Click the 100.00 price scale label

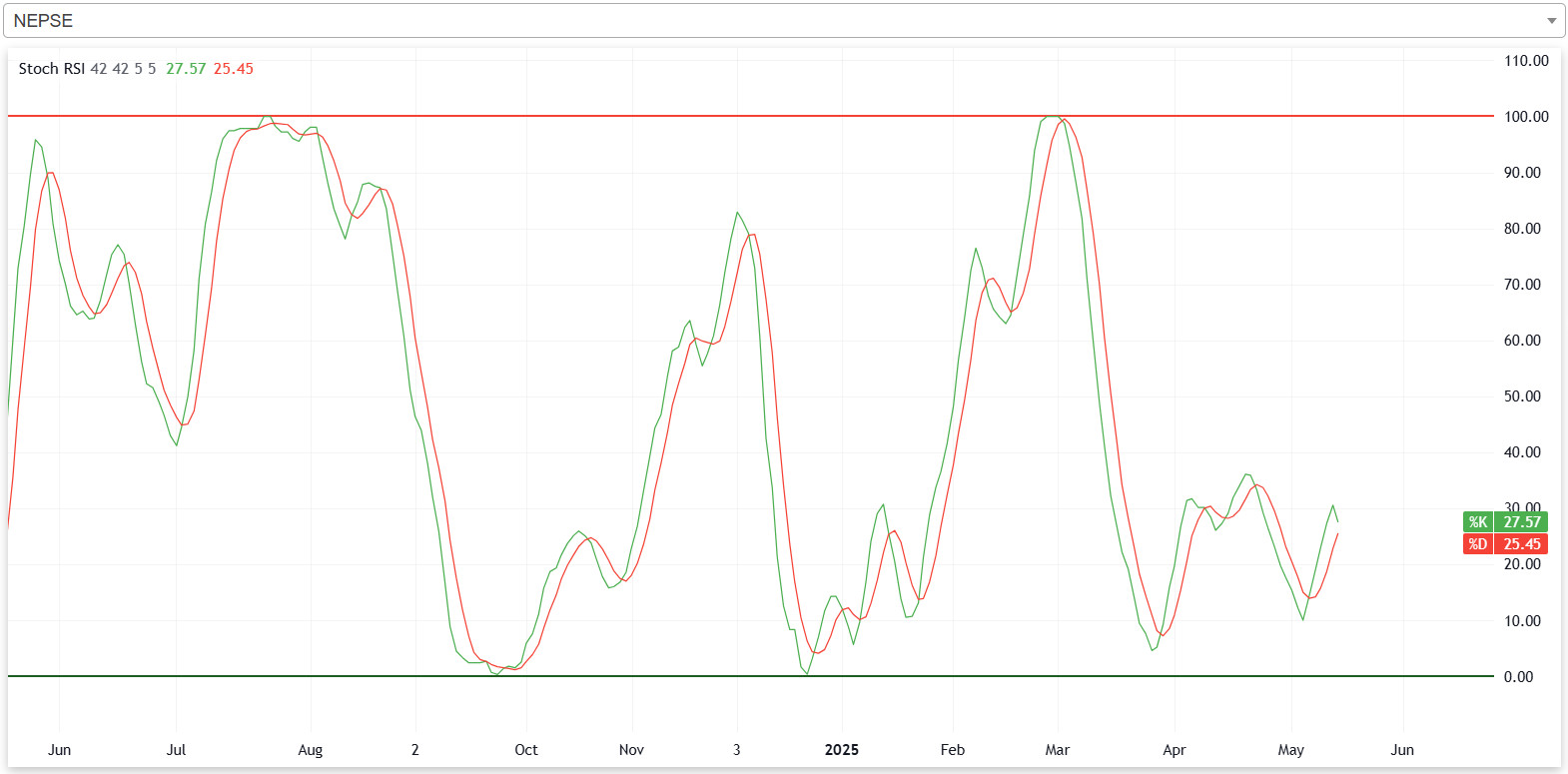click(1526, 117)
